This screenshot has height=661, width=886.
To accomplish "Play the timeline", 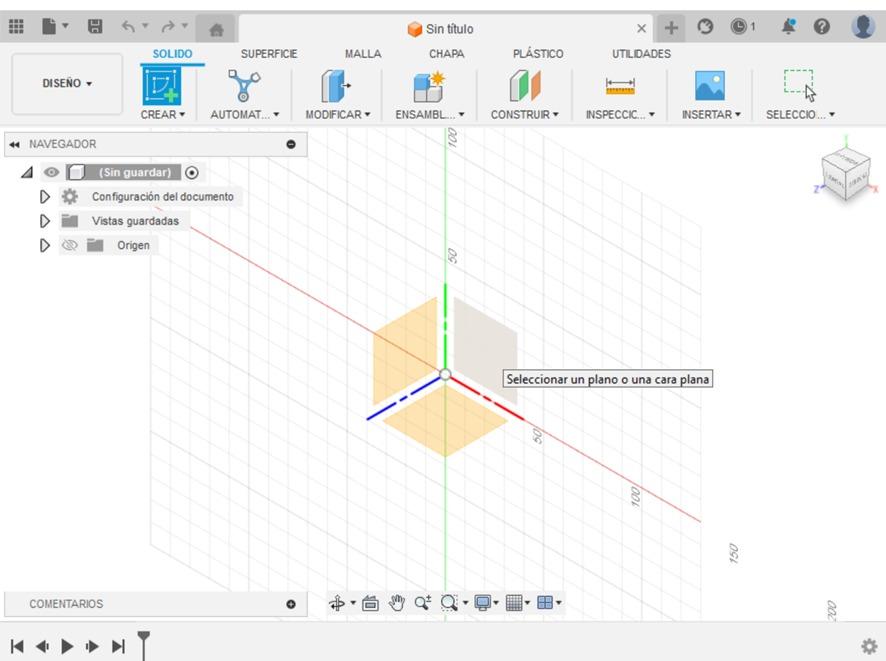I will (67, 646).
